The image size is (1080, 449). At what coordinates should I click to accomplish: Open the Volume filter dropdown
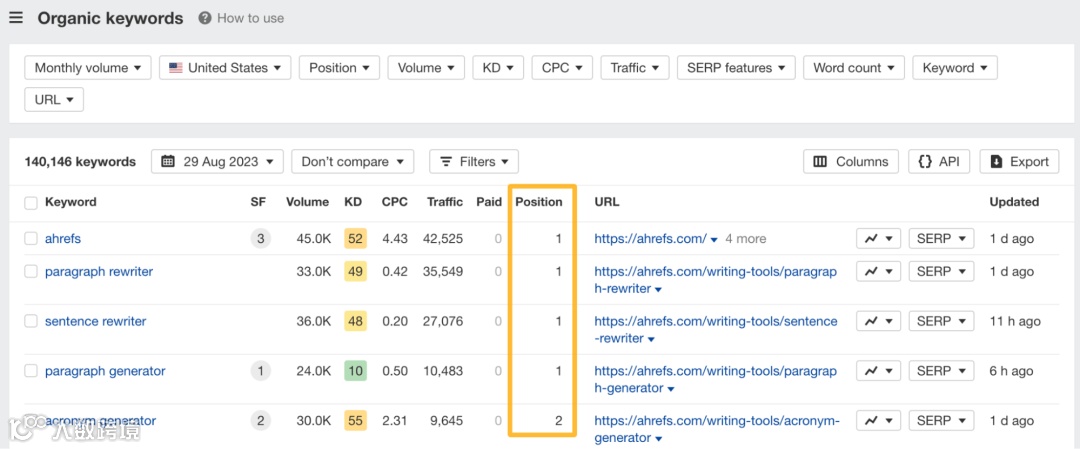[x=426, y=67]
